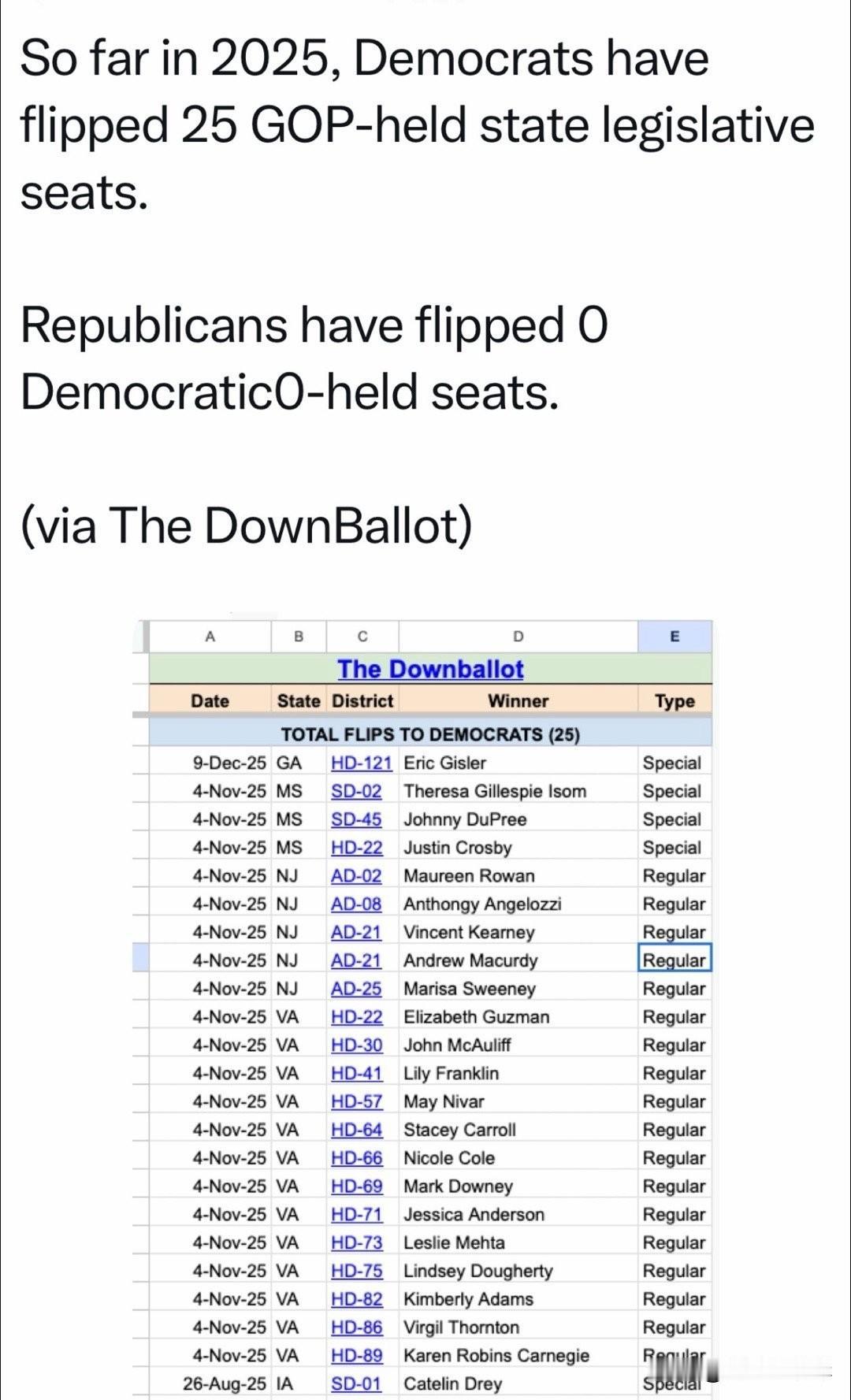The width and height of the screenshot is (851, 1400).
Task: Open the SD-01 Iowa district link
Action: (x=356, y=1383)
